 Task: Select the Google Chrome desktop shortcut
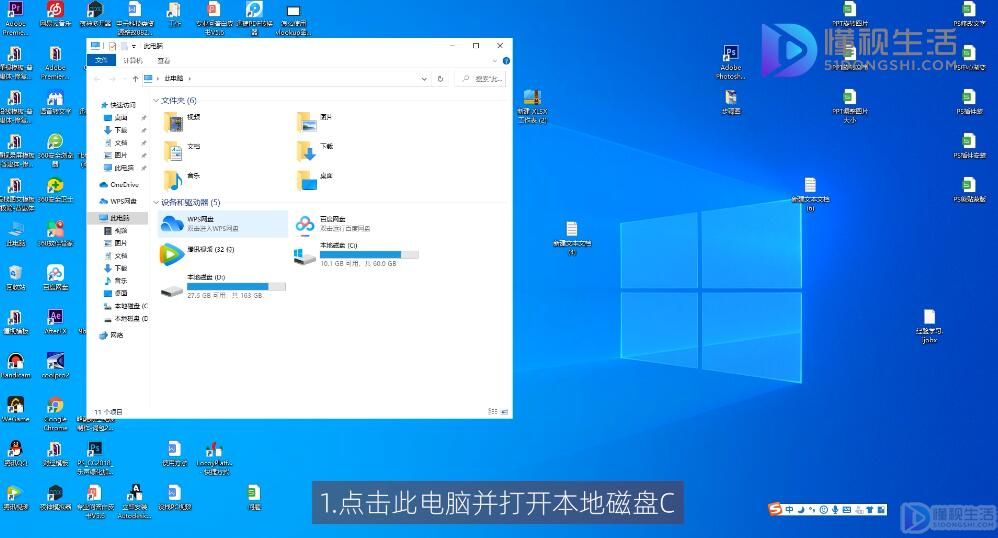click(55, 414)
